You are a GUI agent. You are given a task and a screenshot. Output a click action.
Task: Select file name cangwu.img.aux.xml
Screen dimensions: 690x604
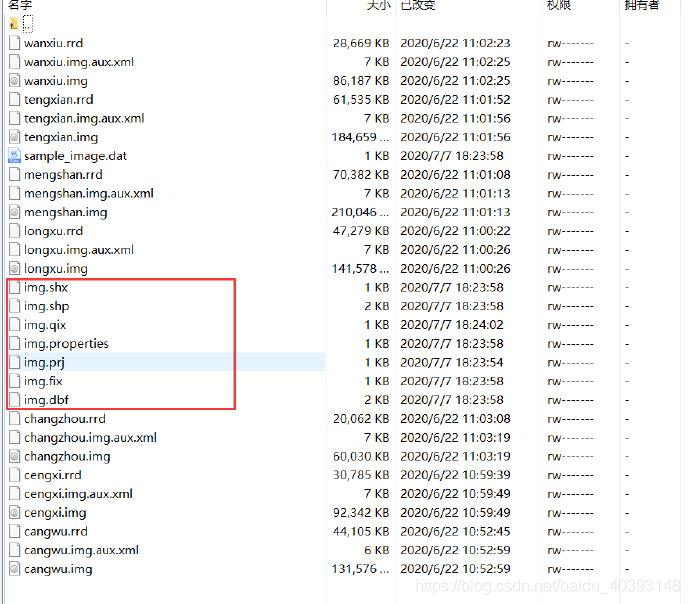click(81, 550)
